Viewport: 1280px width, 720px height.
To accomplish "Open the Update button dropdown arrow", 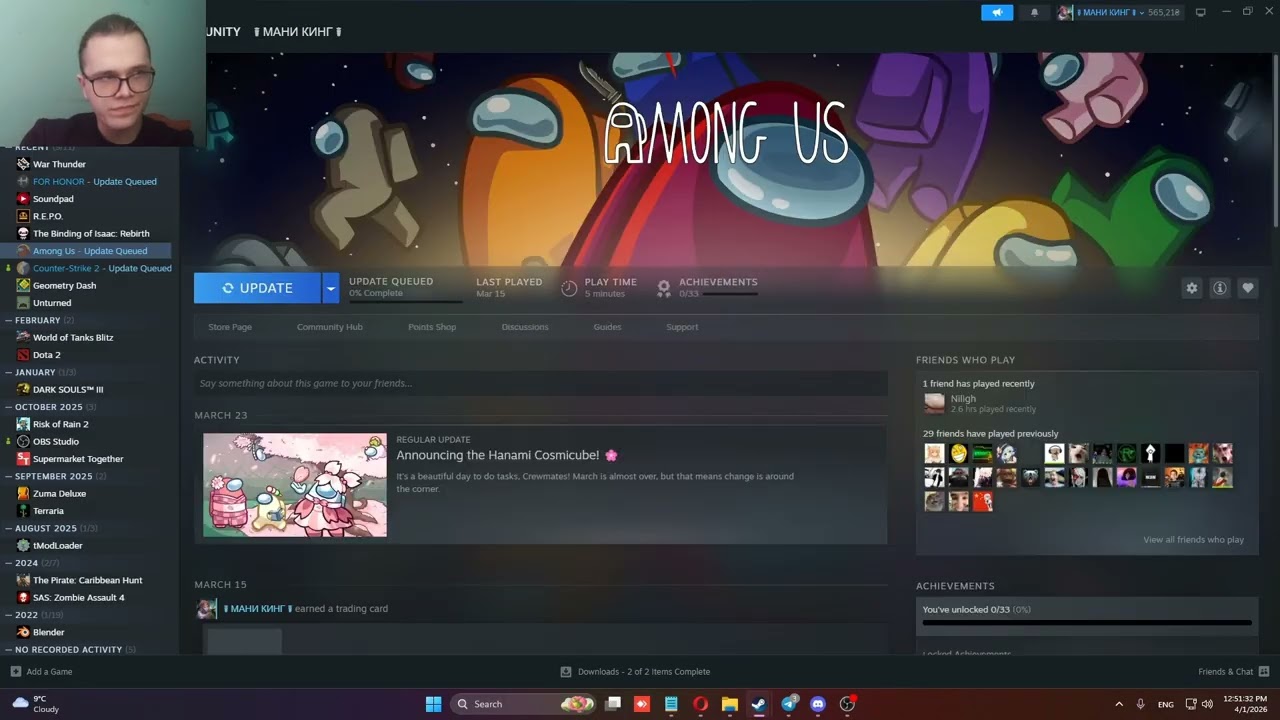I will [330, 288].
